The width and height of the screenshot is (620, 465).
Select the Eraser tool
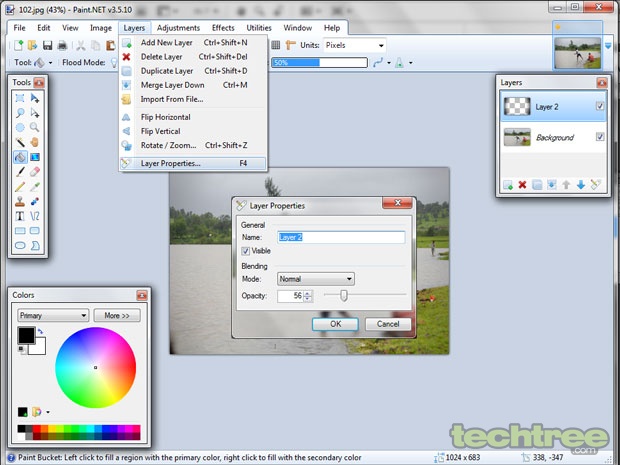click(x=35, y=172)
